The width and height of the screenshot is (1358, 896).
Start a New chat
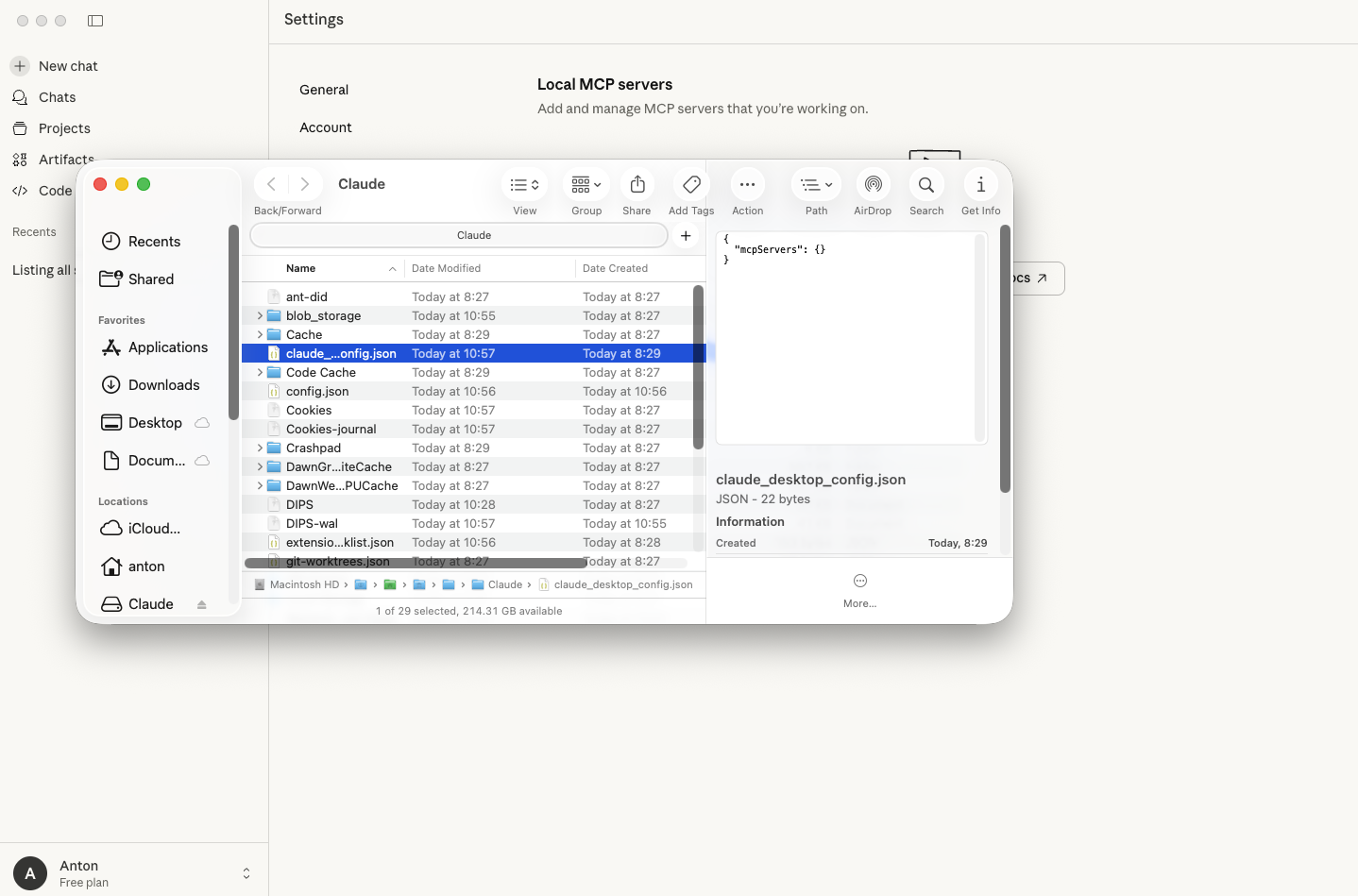[68, 66]
